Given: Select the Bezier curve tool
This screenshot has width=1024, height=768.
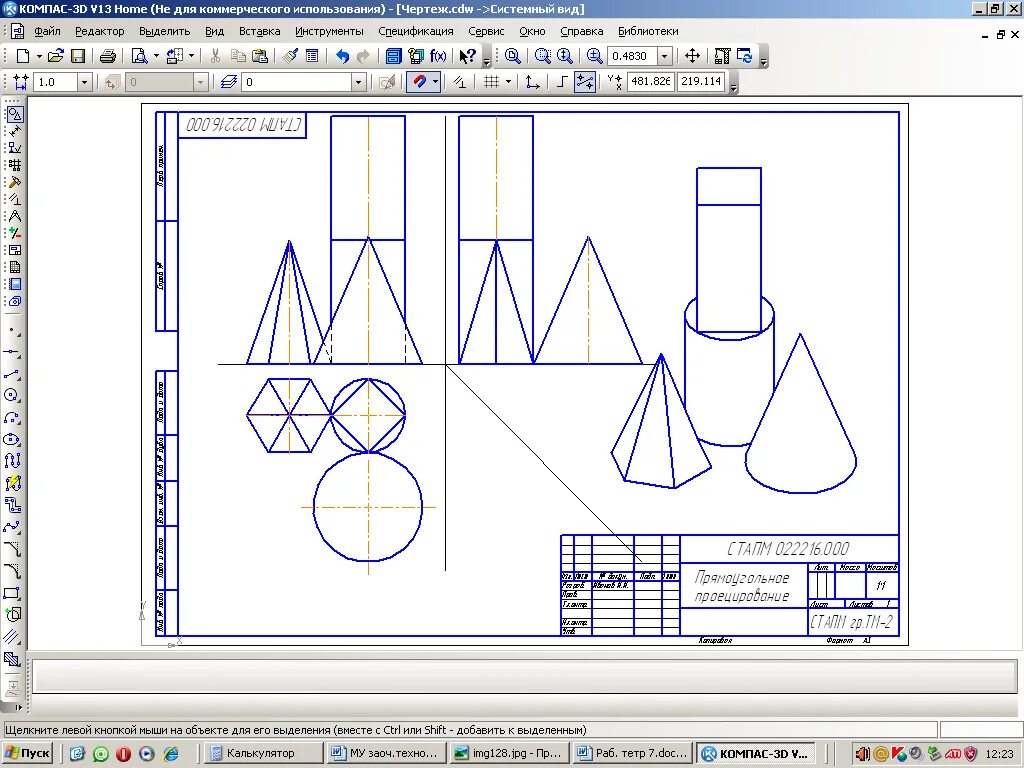Looking at the screenshot, I should coord(13,527).
